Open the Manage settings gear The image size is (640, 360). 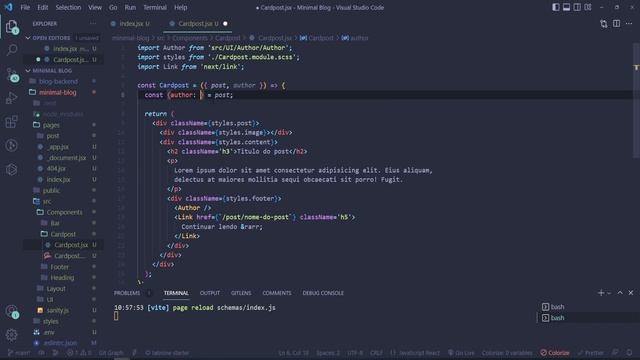coord(11,335)
